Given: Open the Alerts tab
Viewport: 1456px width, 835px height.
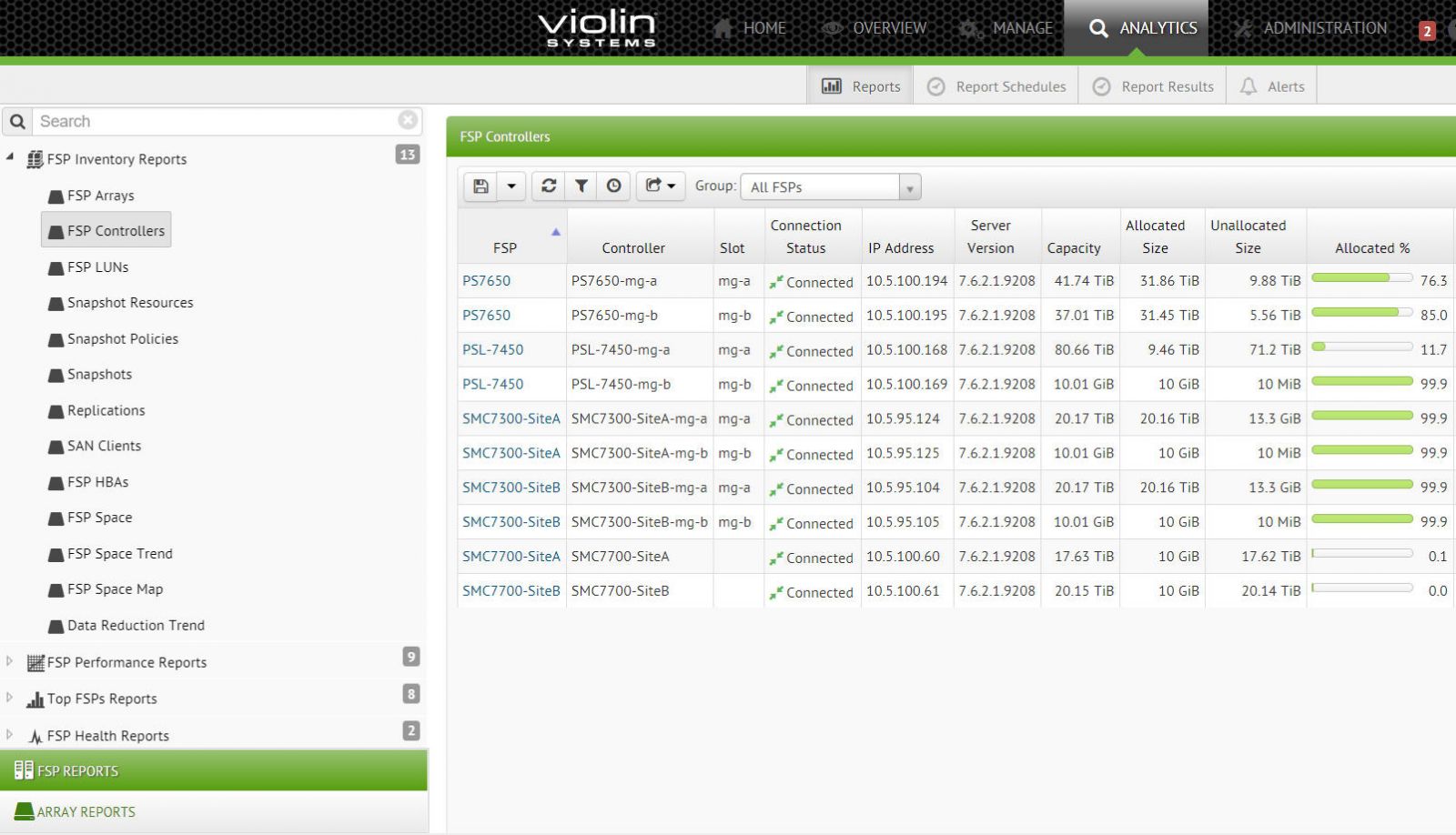Looking at the screenshot, I should (1272, 86).
